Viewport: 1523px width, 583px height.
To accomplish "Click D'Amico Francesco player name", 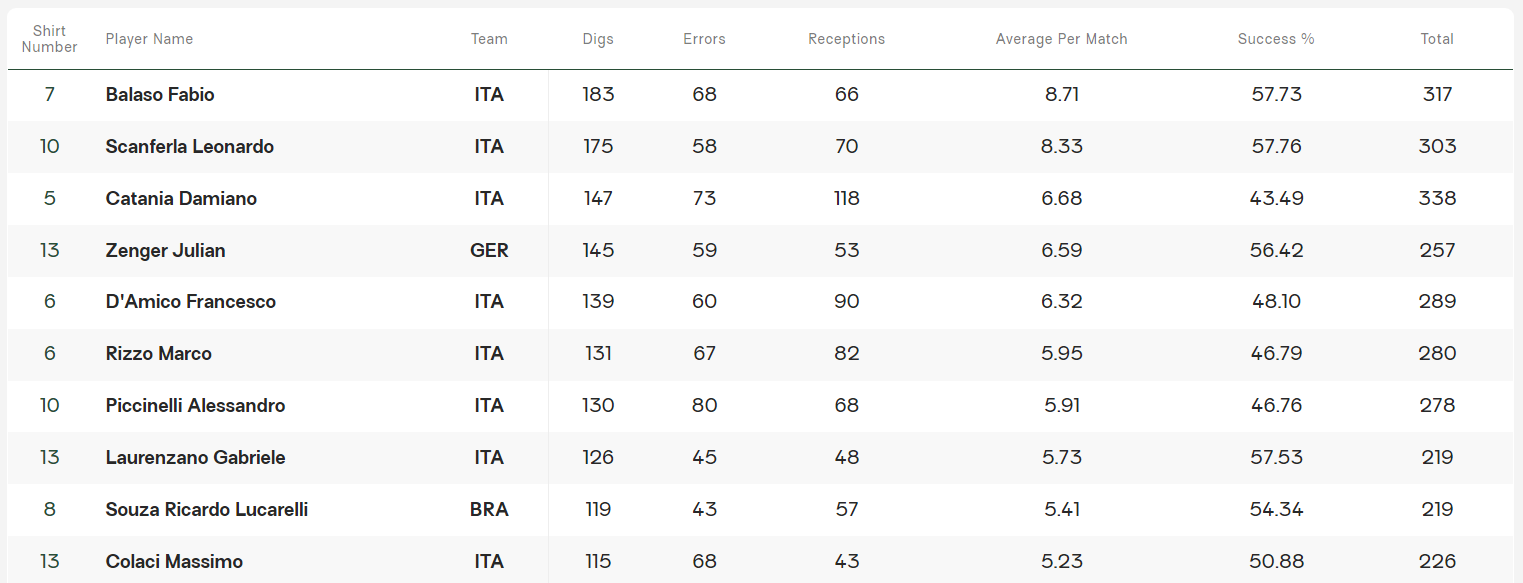I will tap(190, 302).
